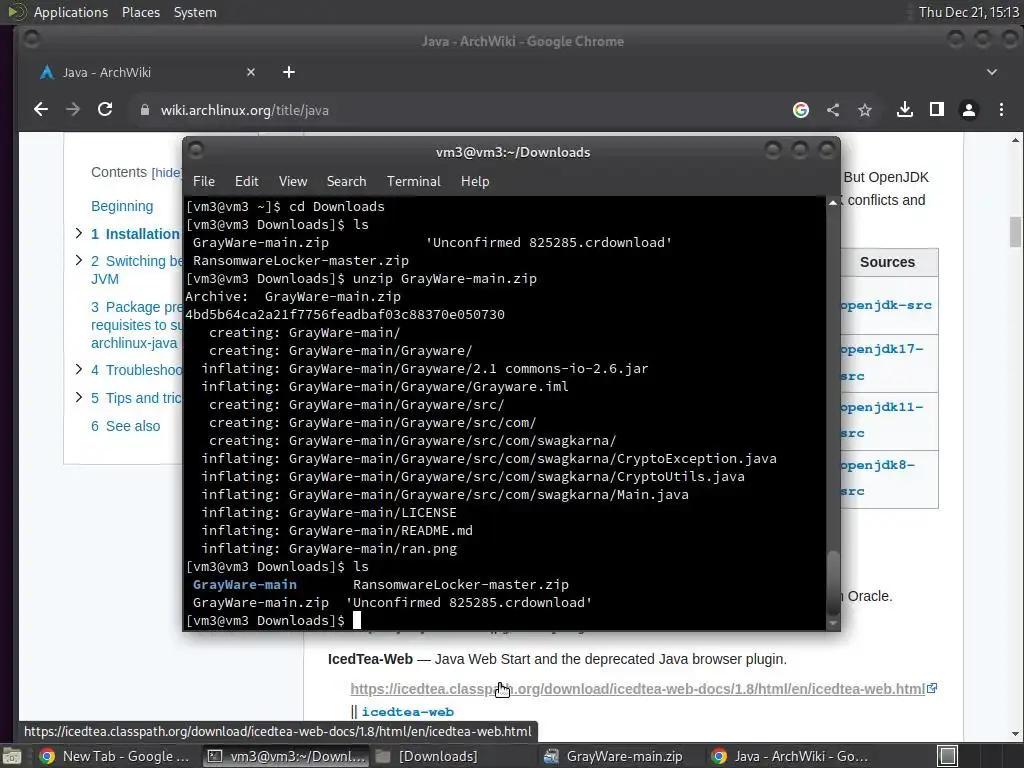Expand the Troubleshooting section chevron
This screenshot has width=1024, height=768.
[78, 369]
